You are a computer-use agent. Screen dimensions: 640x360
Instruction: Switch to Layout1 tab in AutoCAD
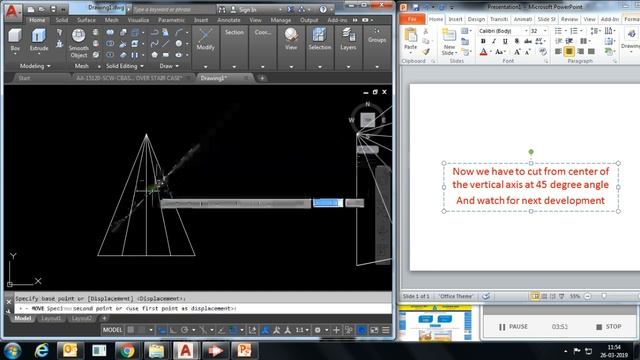(x=51, y=318)
